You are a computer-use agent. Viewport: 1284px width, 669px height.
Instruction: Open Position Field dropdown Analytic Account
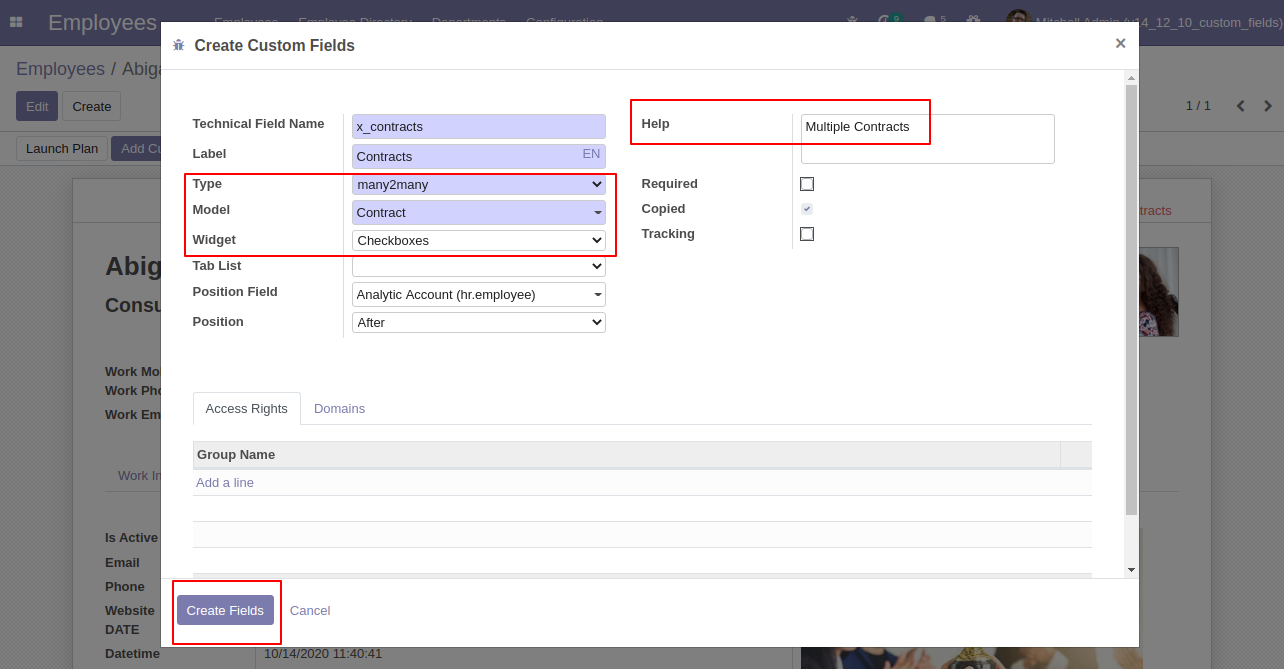point(479,294)
